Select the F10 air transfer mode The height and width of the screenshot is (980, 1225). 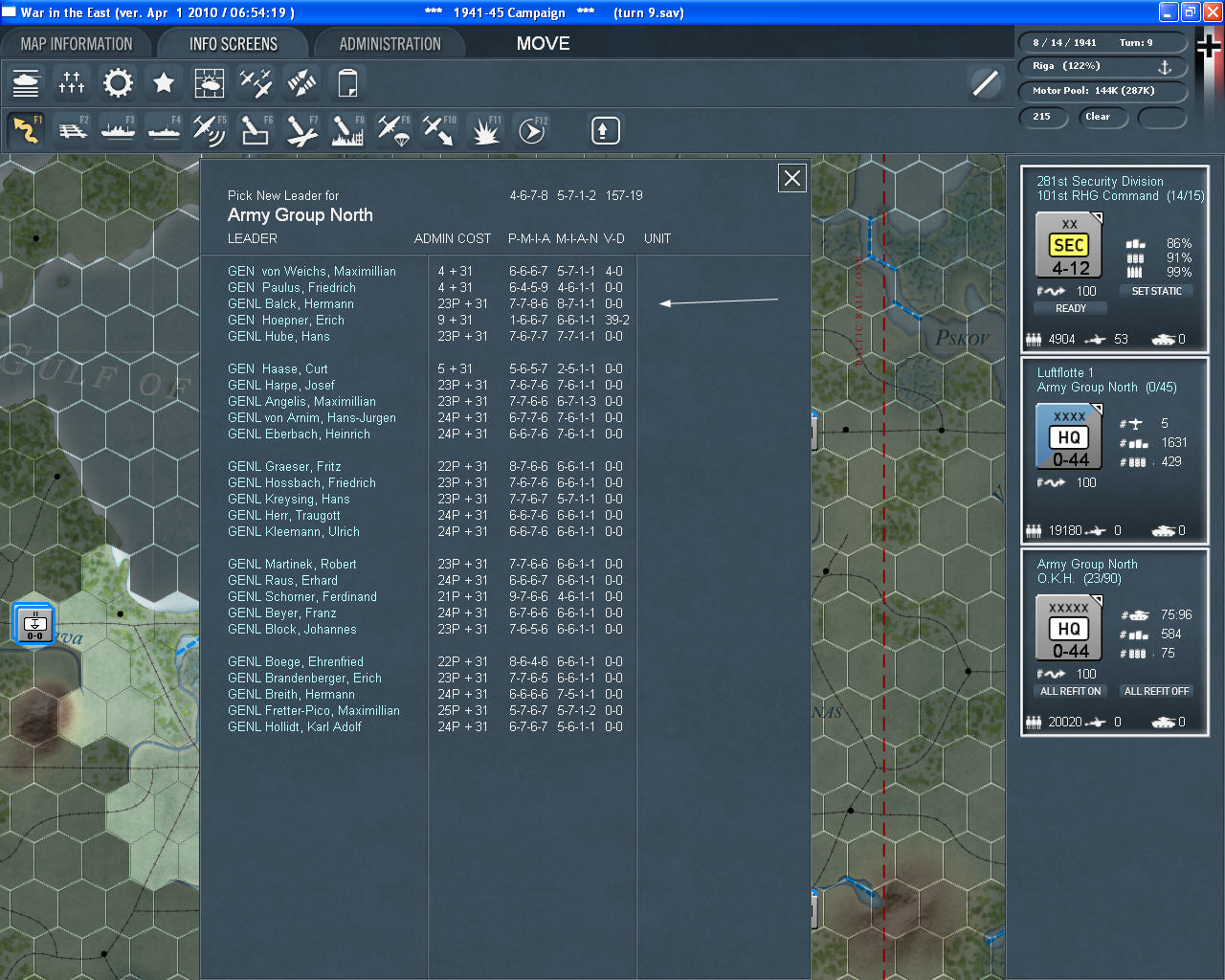(439, 129)
